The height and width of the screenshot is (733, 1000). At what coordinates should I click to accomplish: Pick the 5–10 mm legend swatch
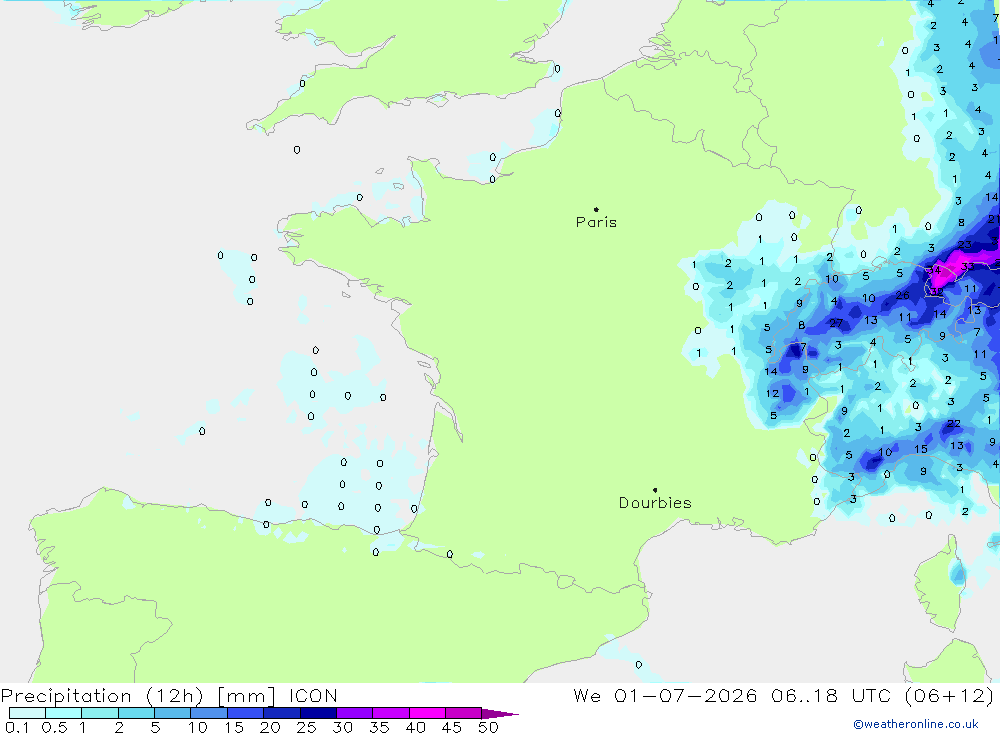pos(172,713)
